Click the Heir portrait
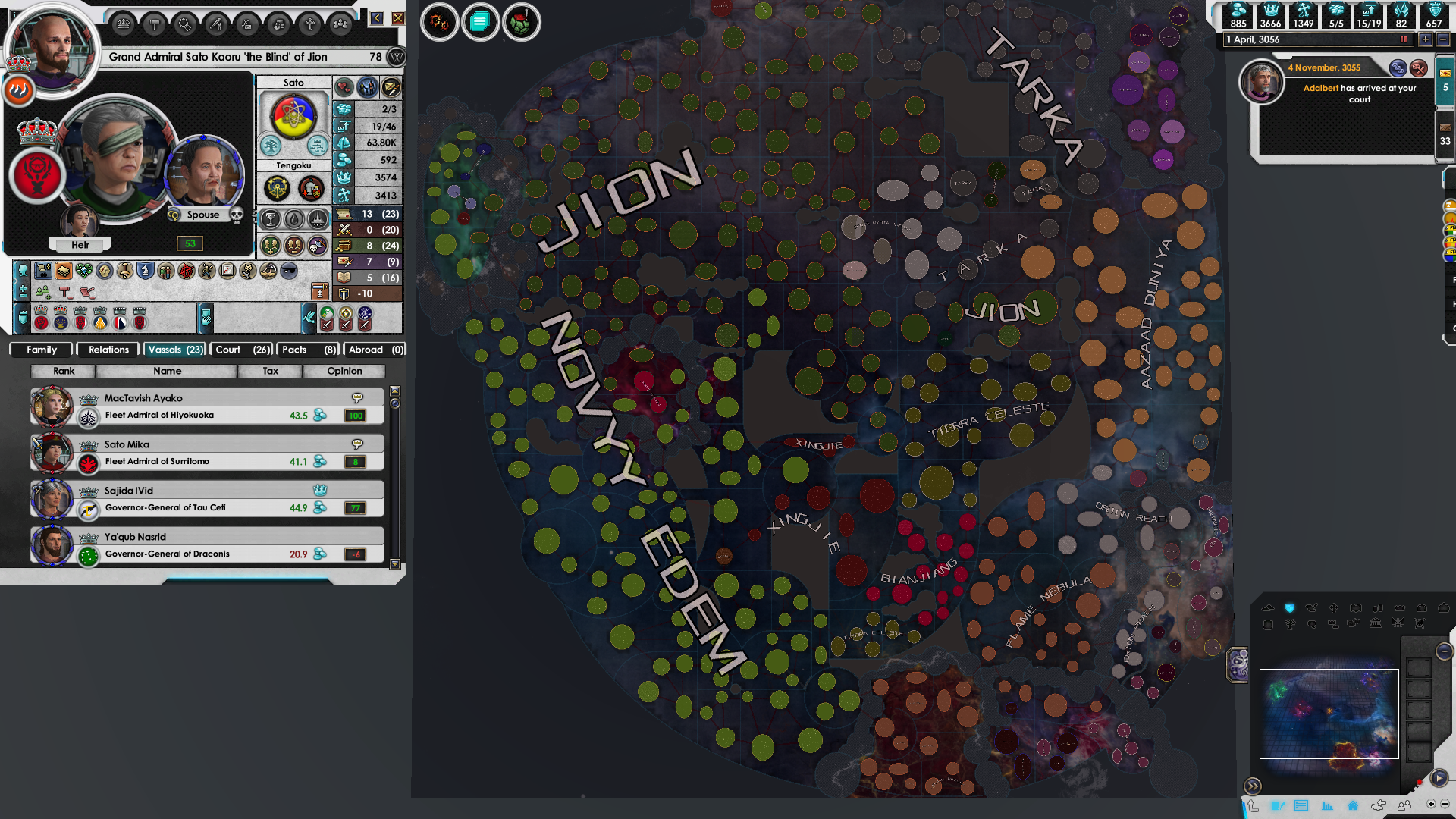Viewport: 1456px width, 819px height. 79,222
